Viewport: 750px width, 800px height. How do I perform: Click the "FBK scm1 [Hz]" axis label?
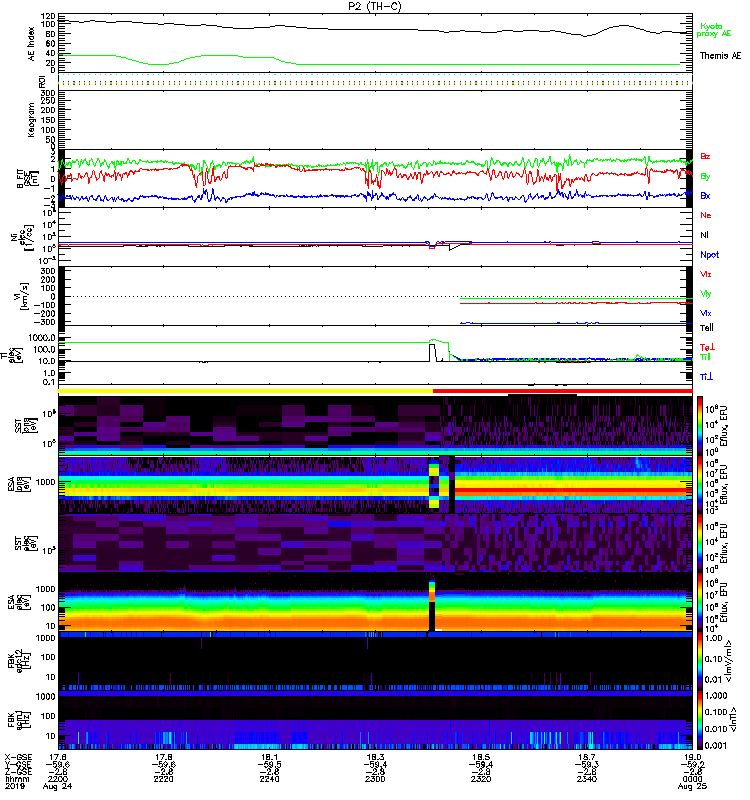point(18,720)
